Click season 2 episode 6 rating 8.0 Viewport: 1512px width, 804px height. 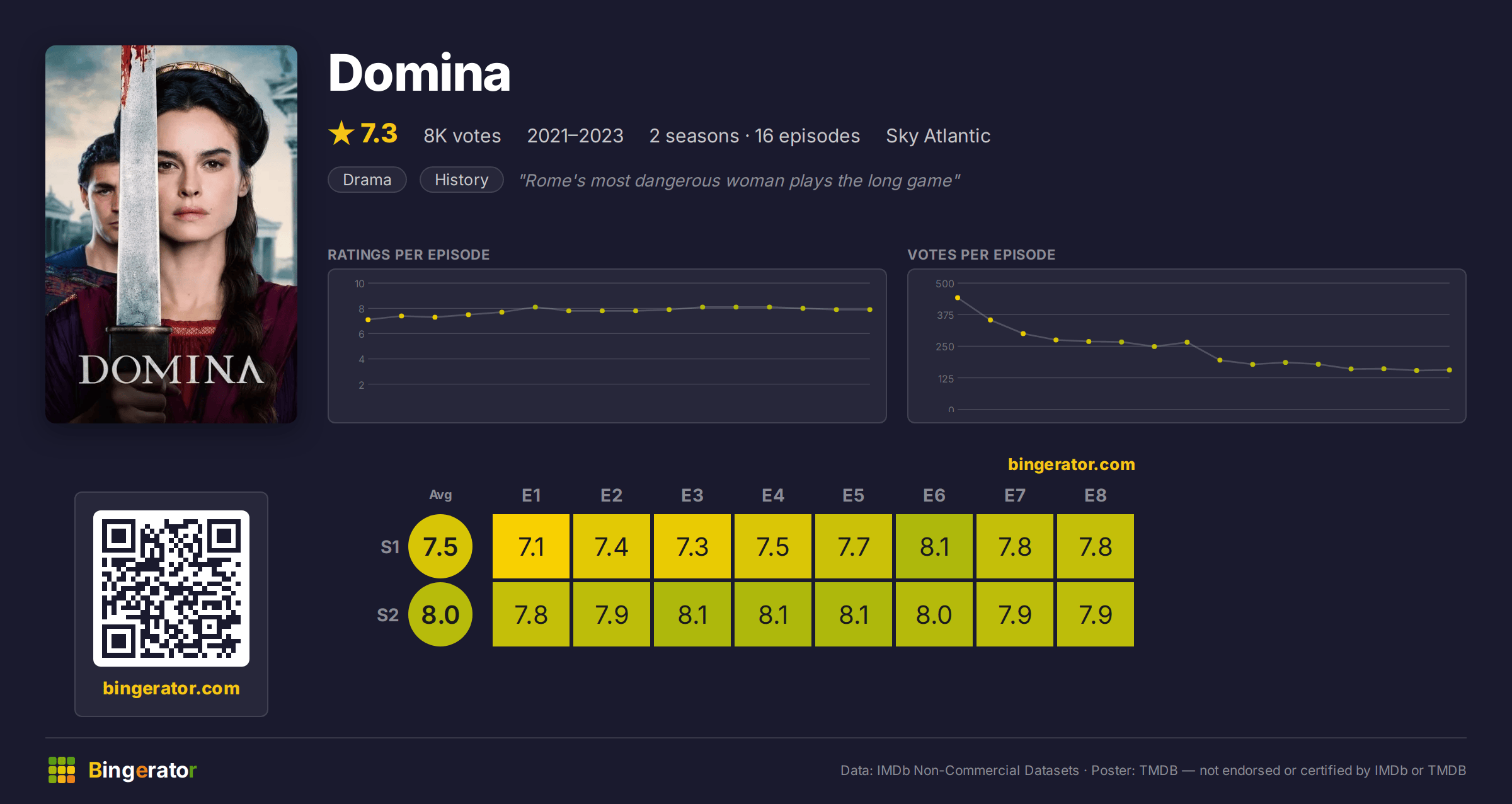coord(934,614)
